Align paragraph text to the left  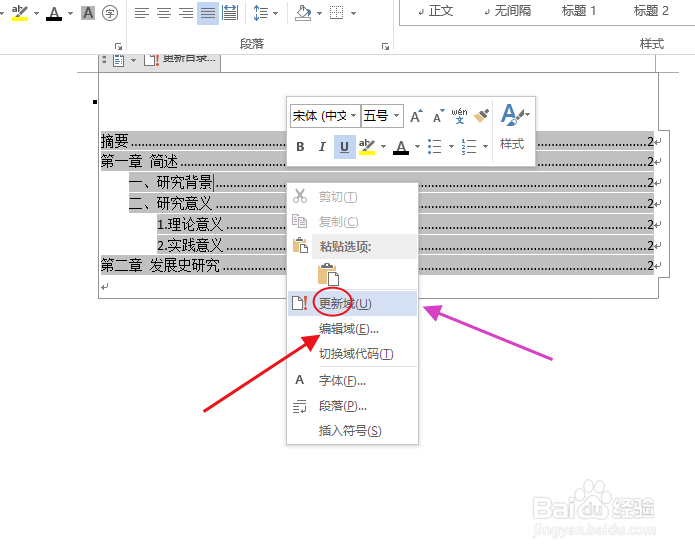tap(142, 13)
